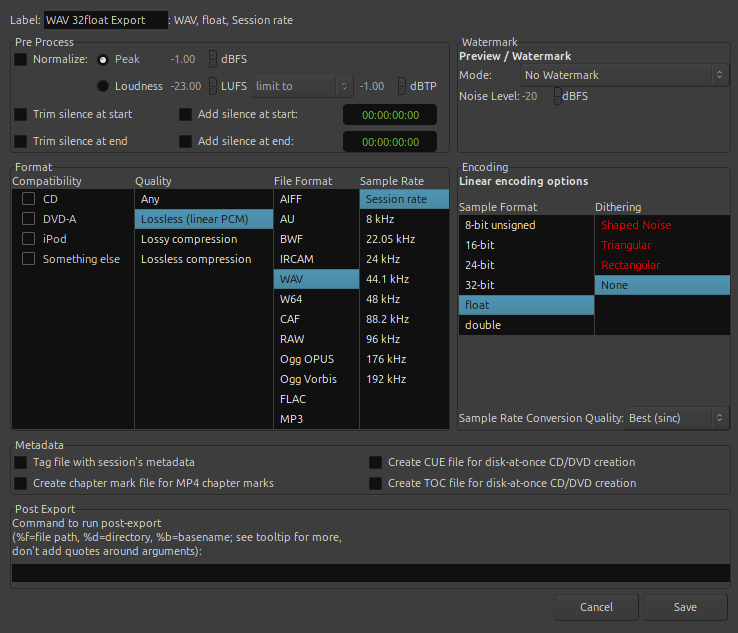Tick the CD compatibility checkbox
Screen dimensions: 738x633
click(29, 199)
